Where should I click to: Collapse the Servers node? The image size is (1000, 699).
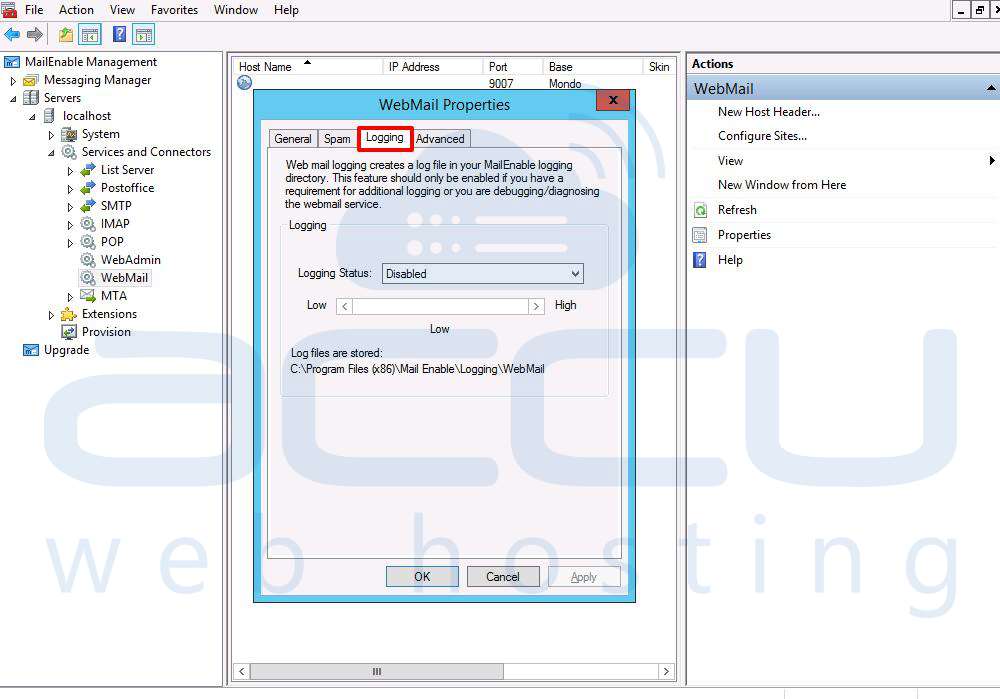tap(13, 99)
